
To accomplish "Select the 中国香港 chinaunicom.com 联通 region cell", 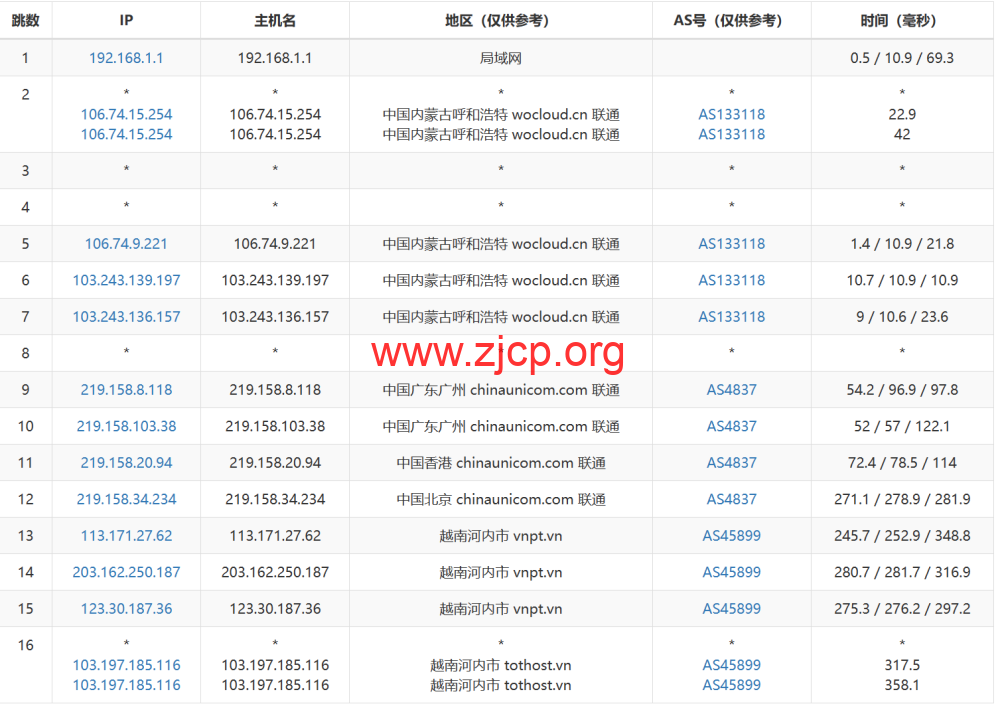I will [501, 462].
